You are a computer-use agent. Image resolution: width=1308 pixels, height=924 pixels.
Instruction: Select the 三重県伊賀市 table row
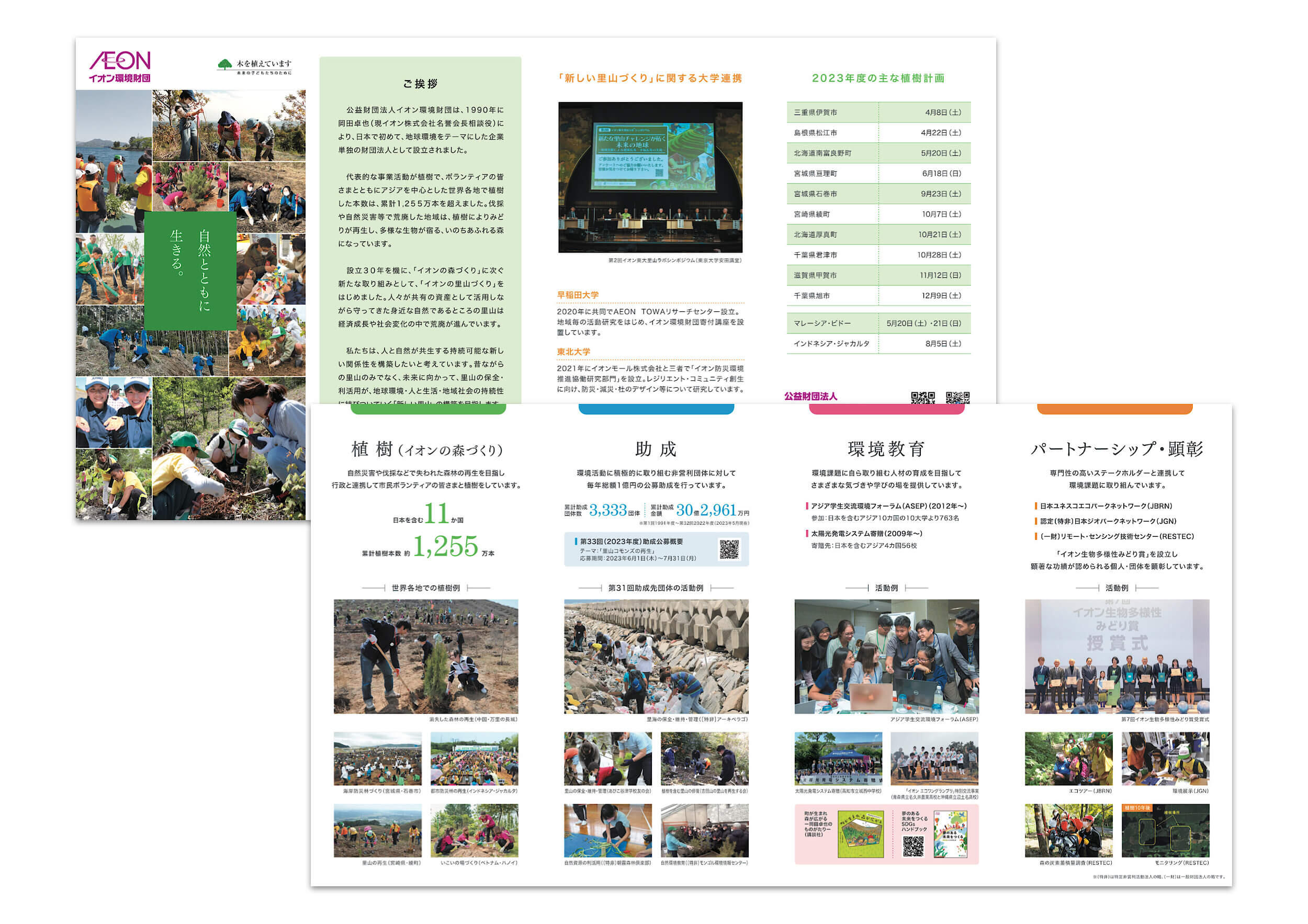878,112
